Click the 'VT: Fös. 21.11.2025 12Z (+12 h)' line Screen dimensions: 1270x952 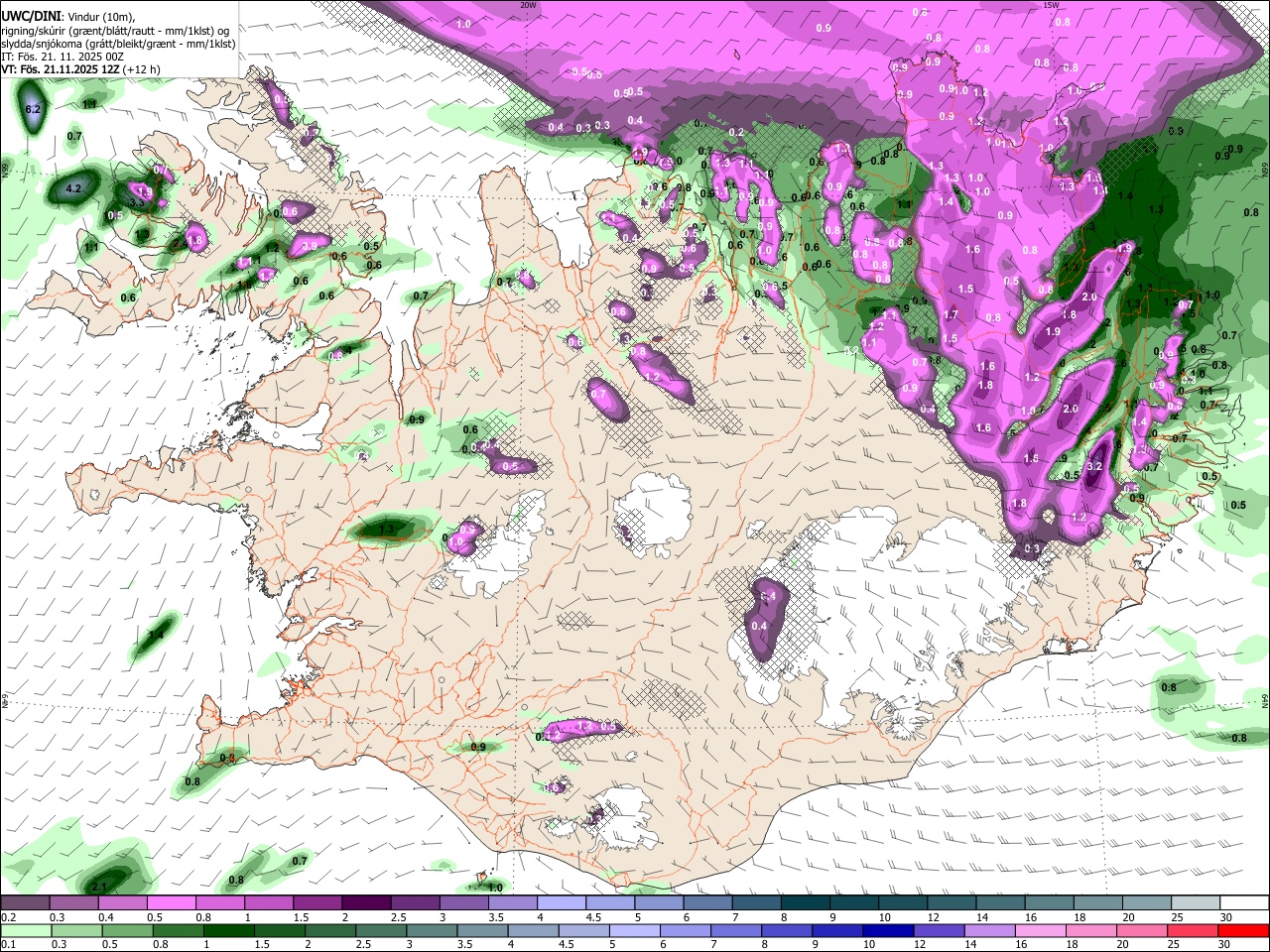tap(80, 70)
